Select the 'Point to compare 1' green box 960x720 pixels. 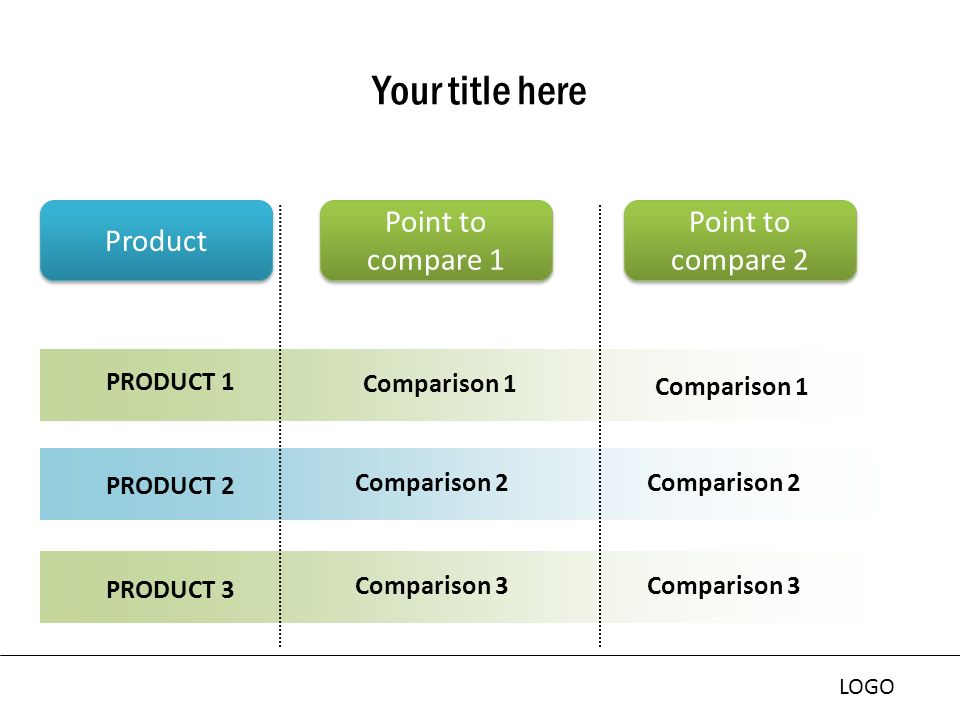(436, 241)
